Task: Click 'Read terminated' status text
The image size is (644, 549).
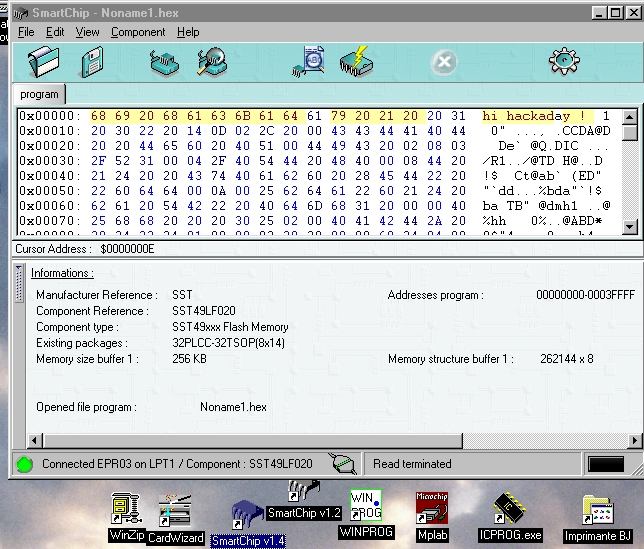Action: (412, 464)
